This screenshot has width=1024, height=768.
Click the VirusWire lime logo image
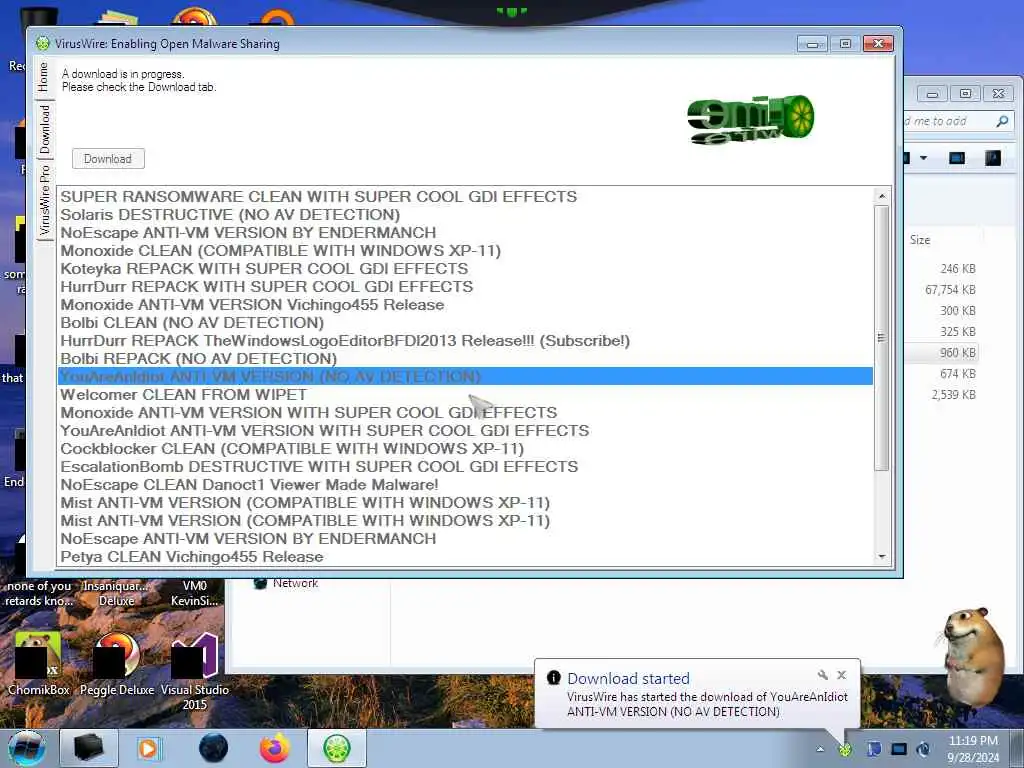750,120
